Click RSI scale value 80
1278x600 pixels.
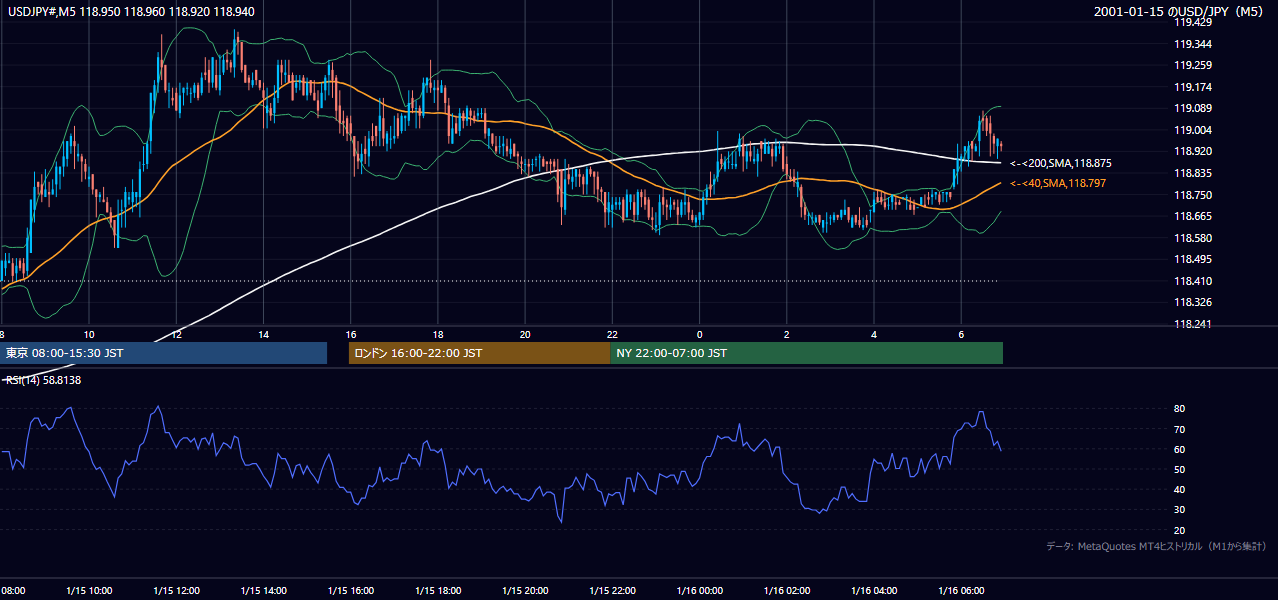(1180, 409)
